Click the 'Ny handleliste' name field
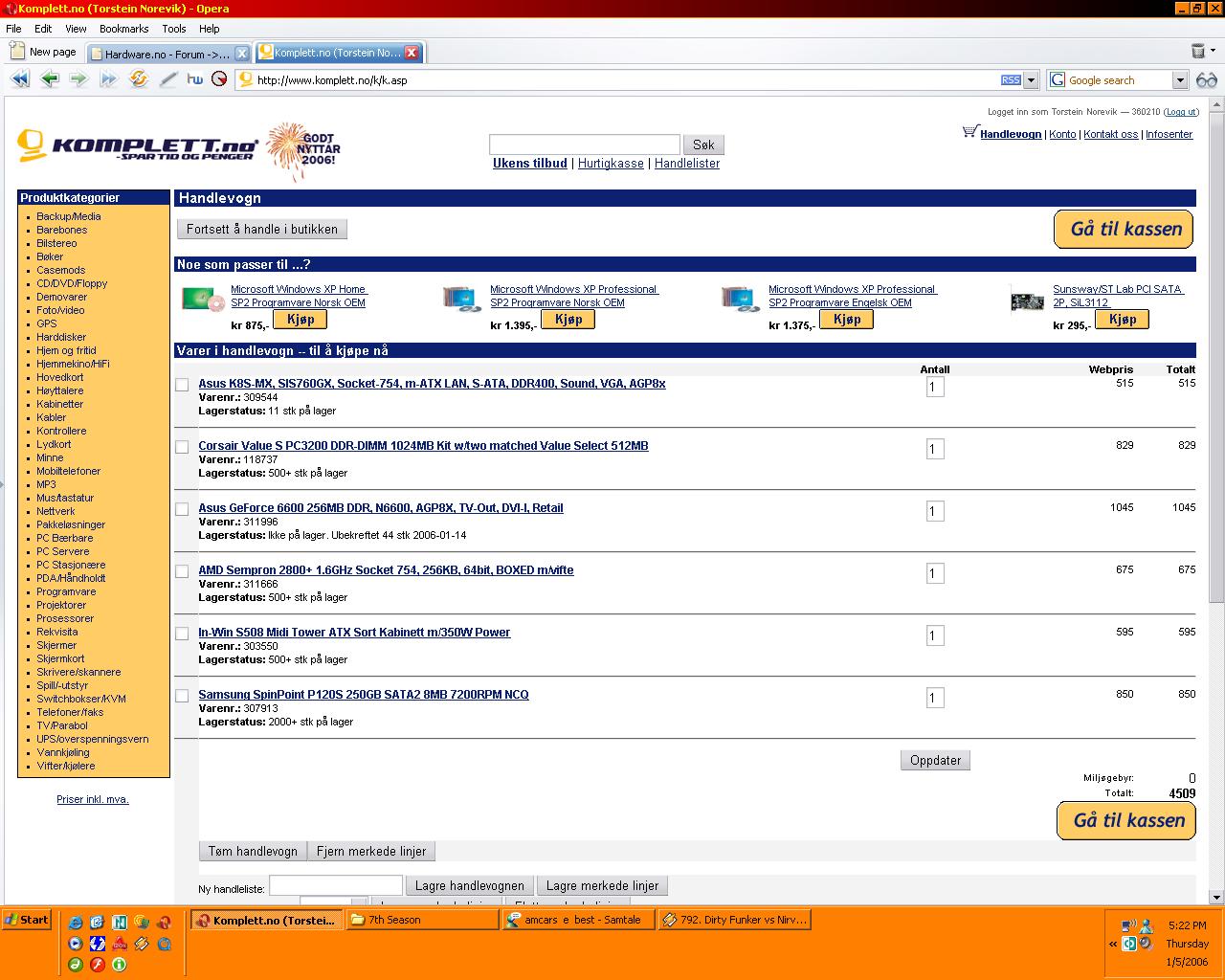1225x980 pixels. [336, 885]
